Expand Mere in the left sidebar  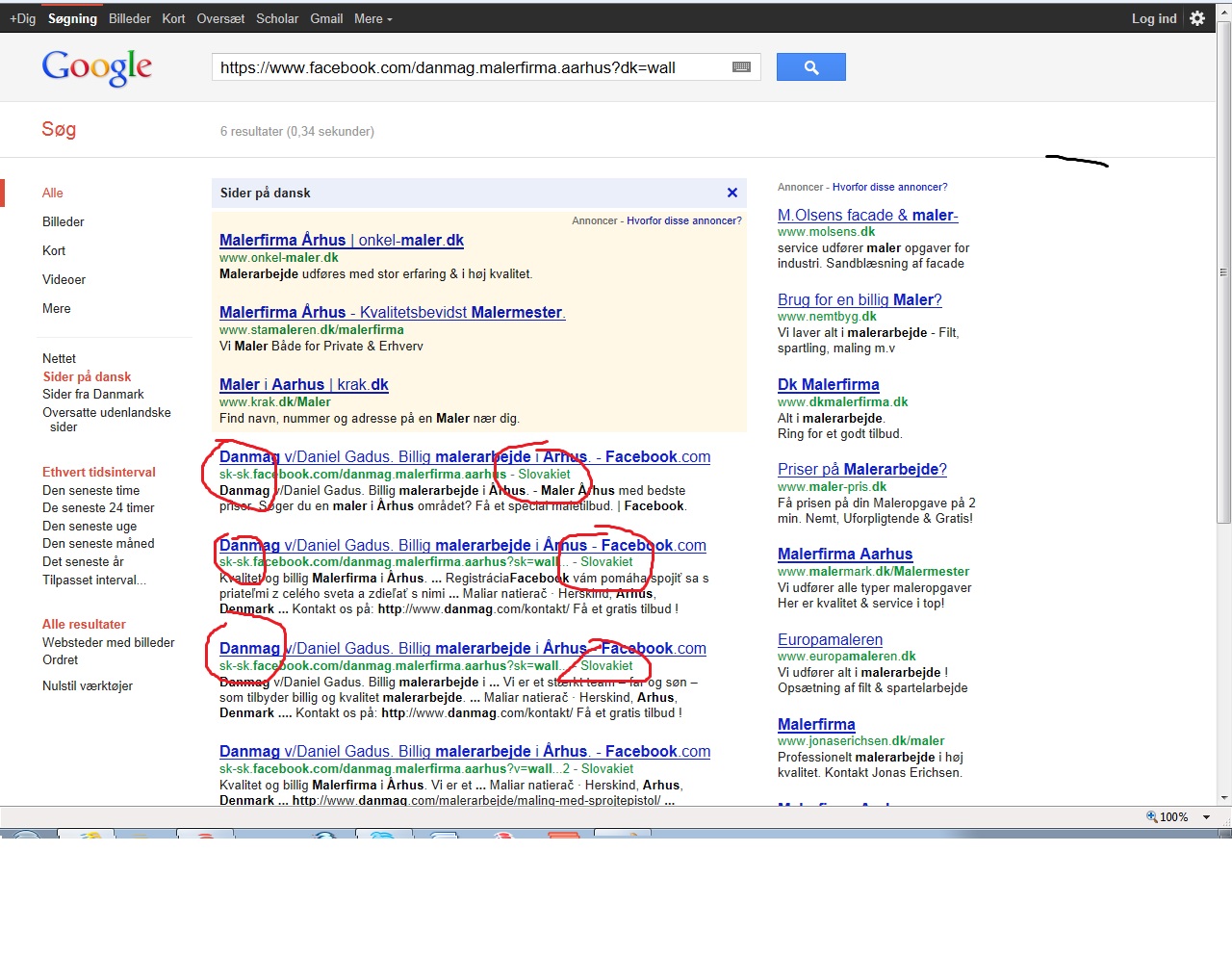tap(57, 308)
